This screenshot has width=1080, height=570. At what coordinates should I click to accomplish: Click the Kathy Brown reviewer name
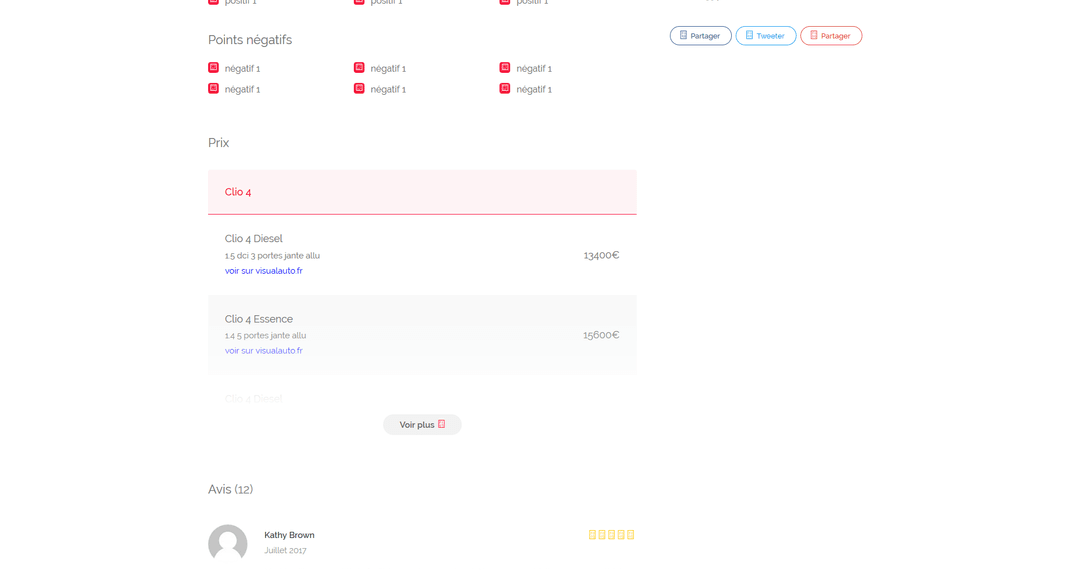[x=289, y=535]
